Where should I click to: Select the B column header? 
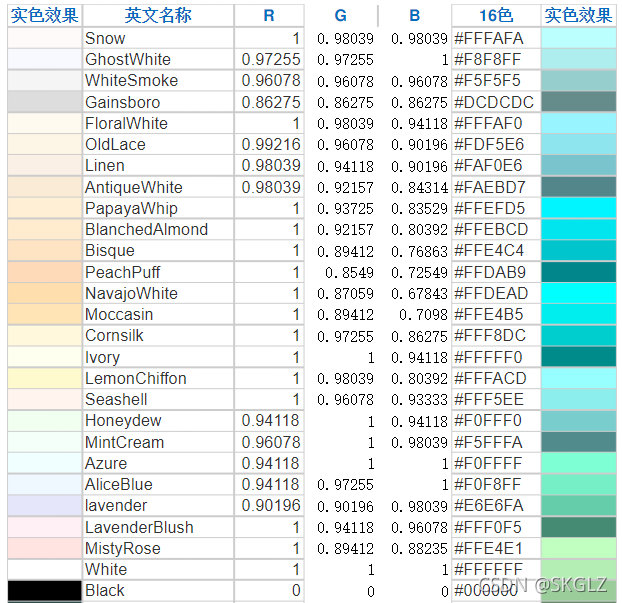415,15
